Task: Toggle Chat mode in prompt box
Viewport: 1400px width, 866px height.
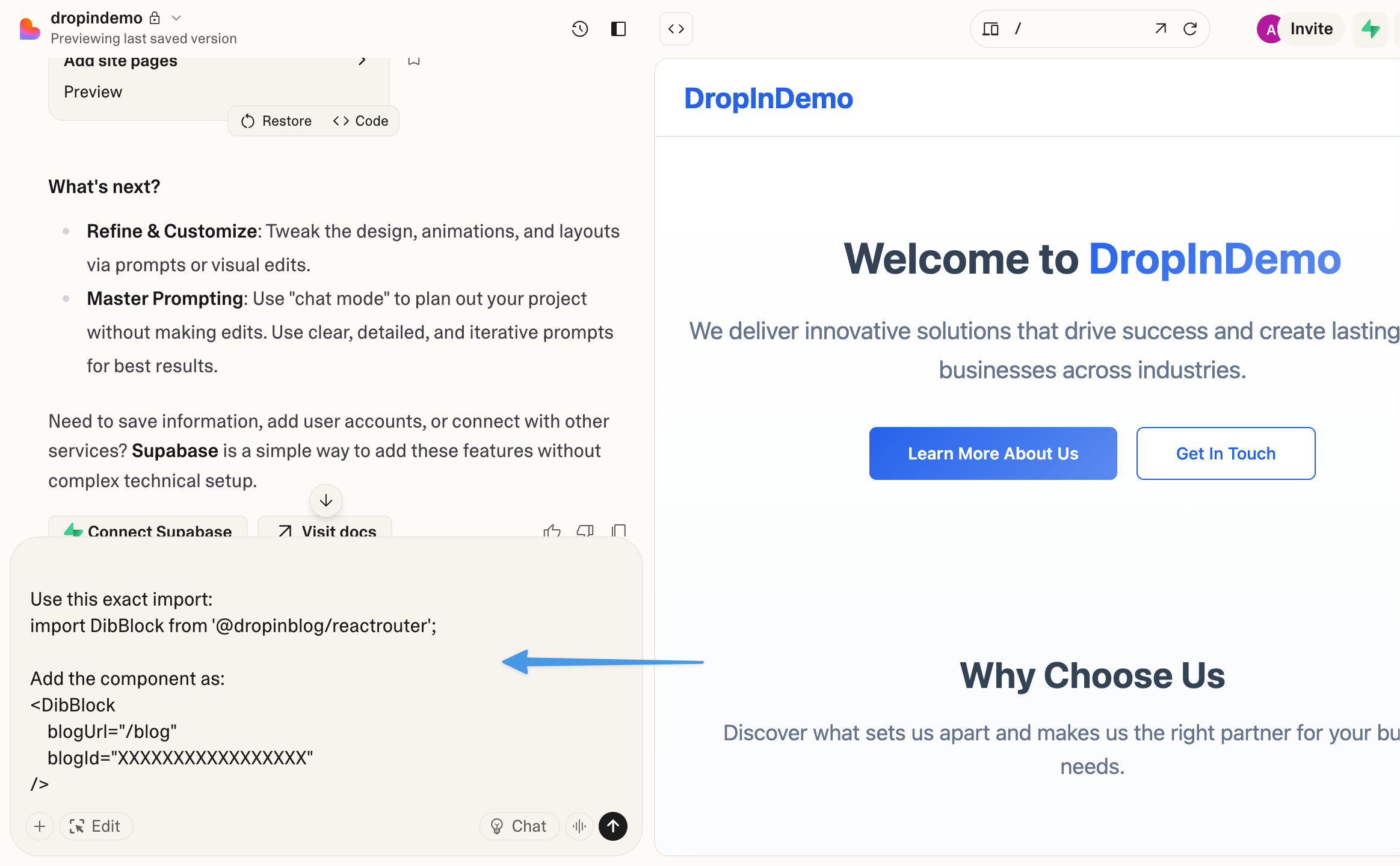Action: click(x=519, y=826)
